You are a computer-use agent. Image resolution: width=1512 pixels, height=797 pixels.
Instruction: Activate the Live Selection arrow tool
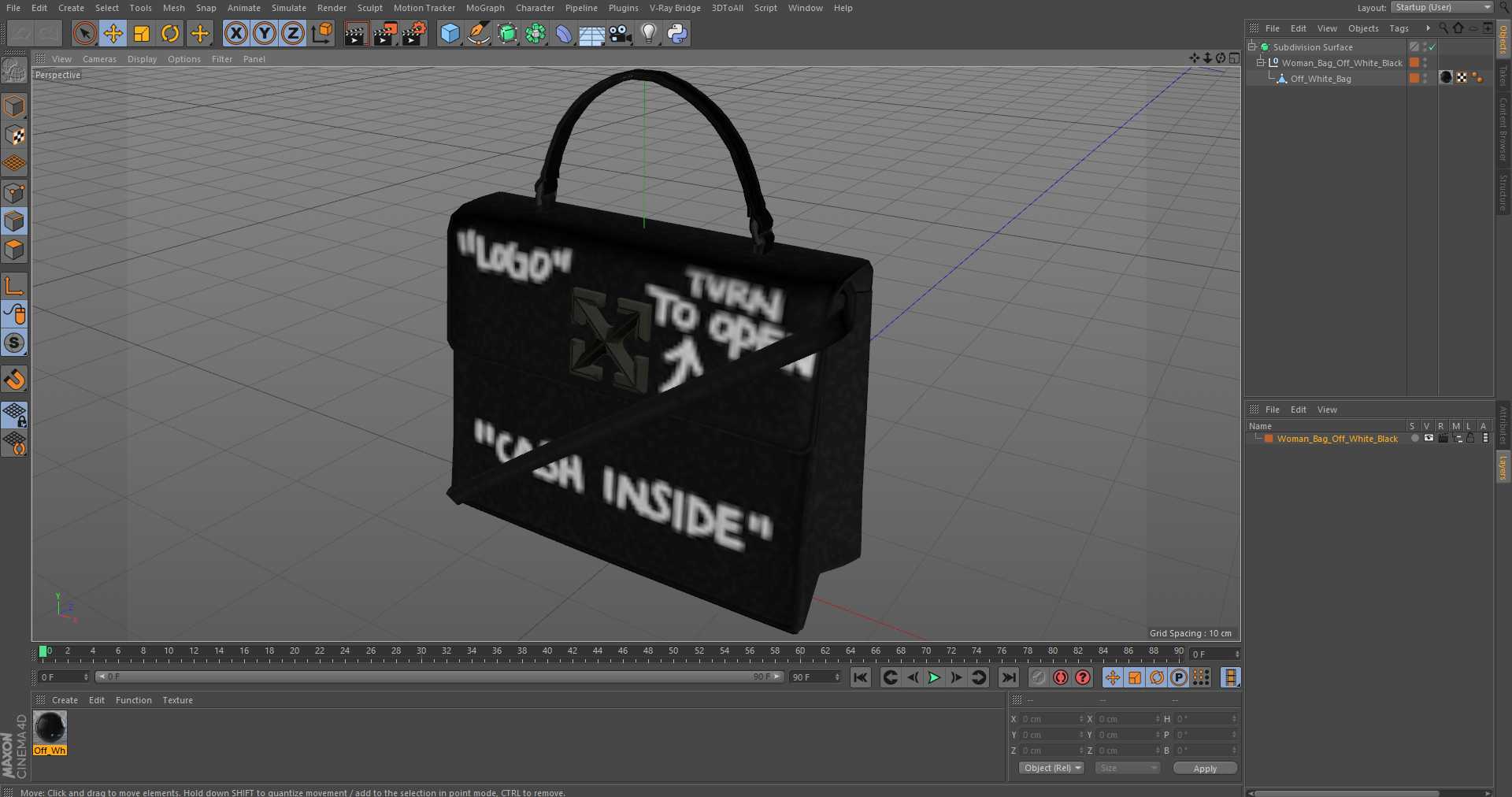click(x=84, y=33)
